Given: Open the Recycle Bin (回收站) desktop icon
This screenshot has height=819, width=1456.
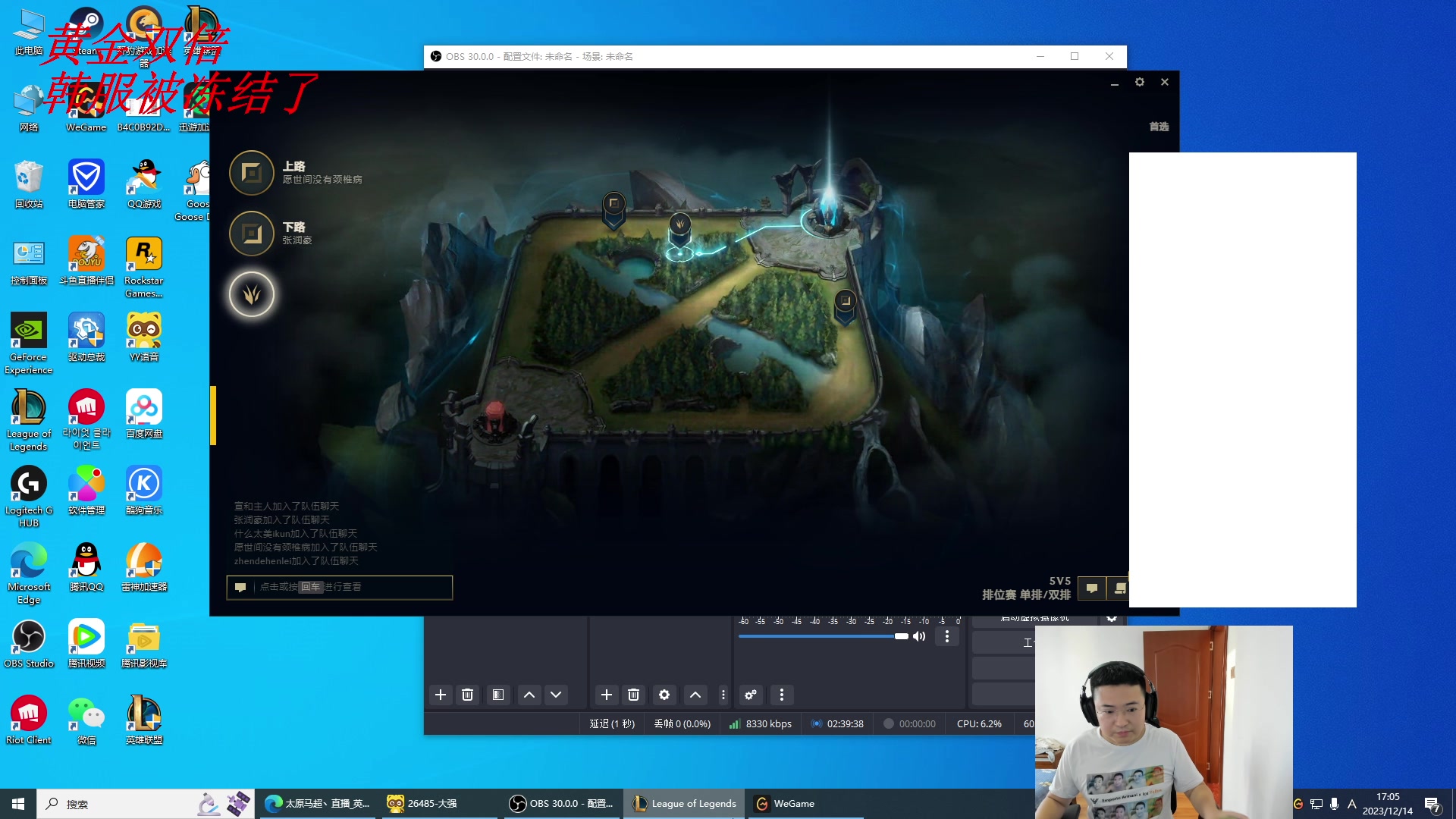Looking at the screenshot, I should (29, 184).
